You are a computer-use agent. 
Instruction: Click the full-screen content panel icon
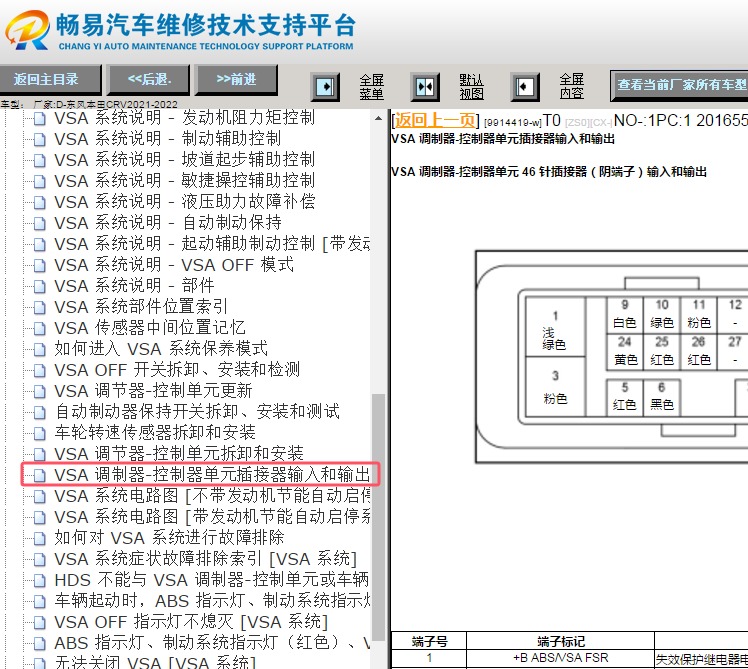tap(525, 87)
